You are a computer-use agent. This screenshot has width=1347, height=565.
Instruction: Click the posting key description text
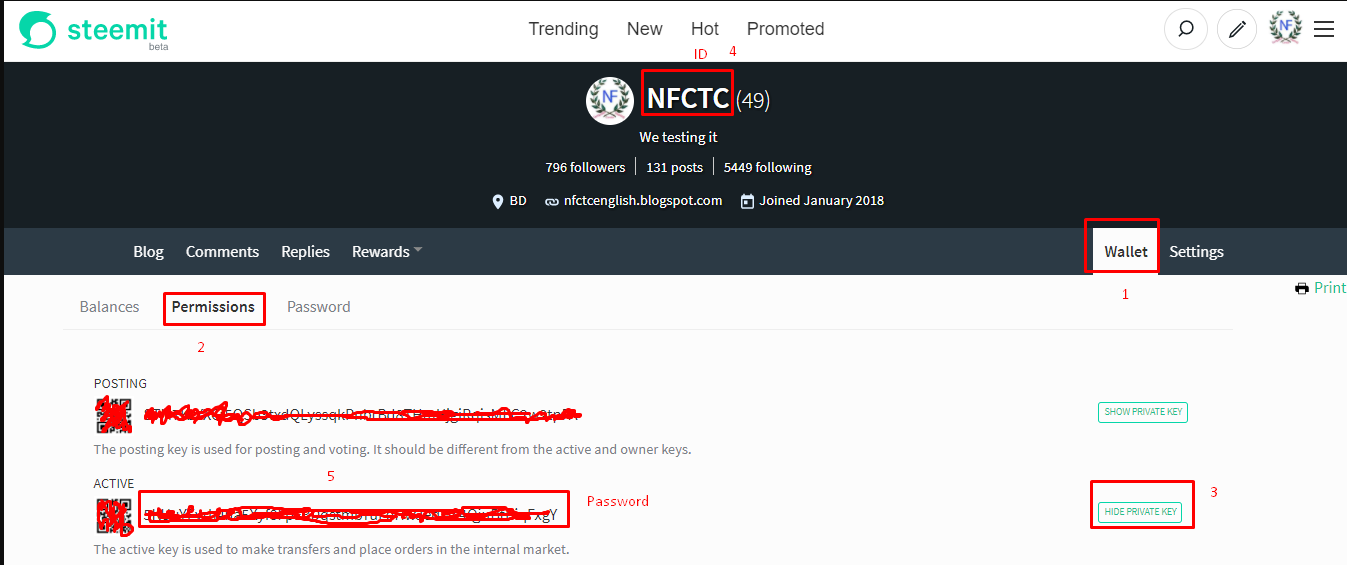click(392, 450)
